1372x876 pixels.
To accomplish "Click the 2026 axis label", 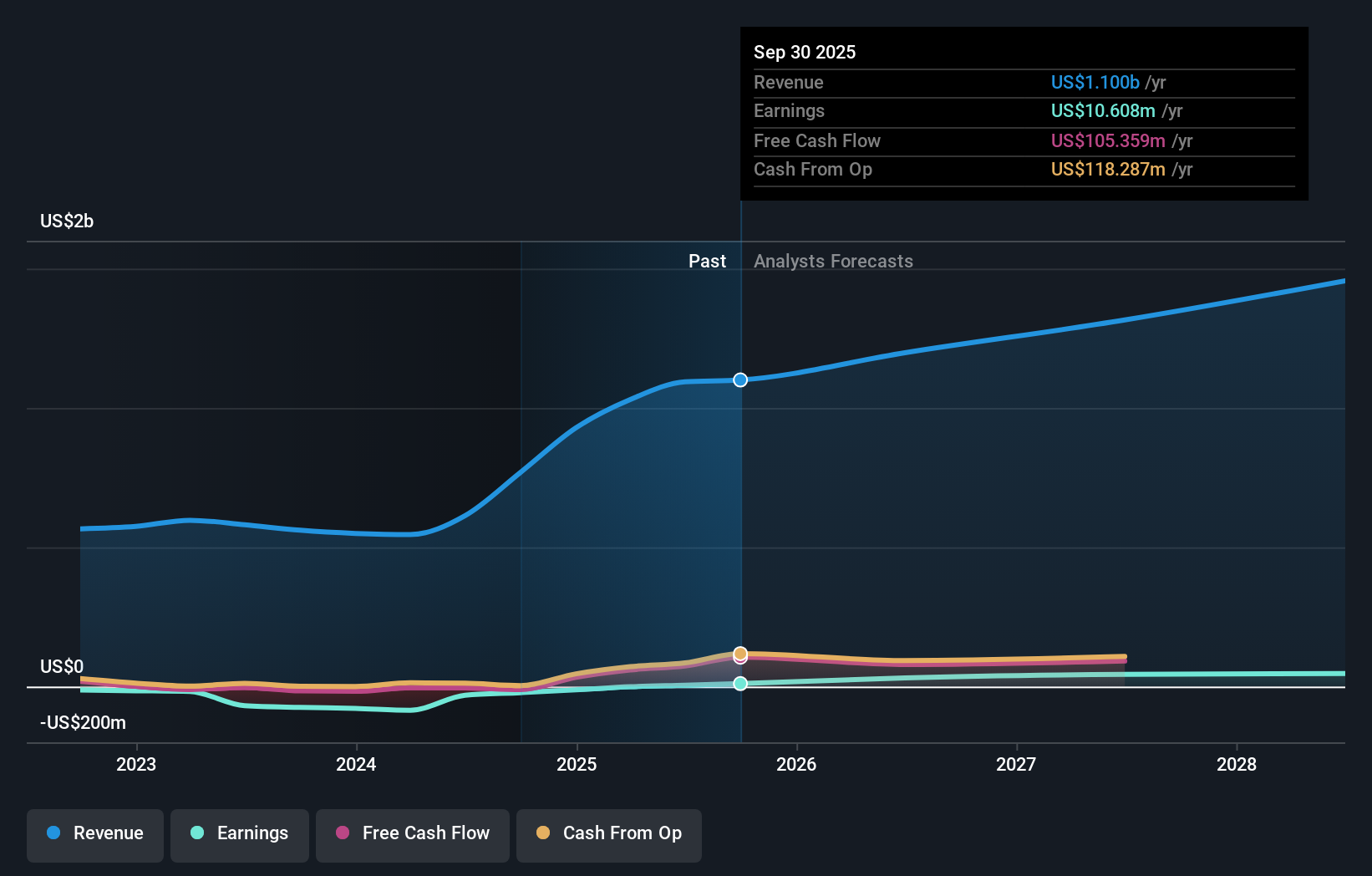I will 797,764.
